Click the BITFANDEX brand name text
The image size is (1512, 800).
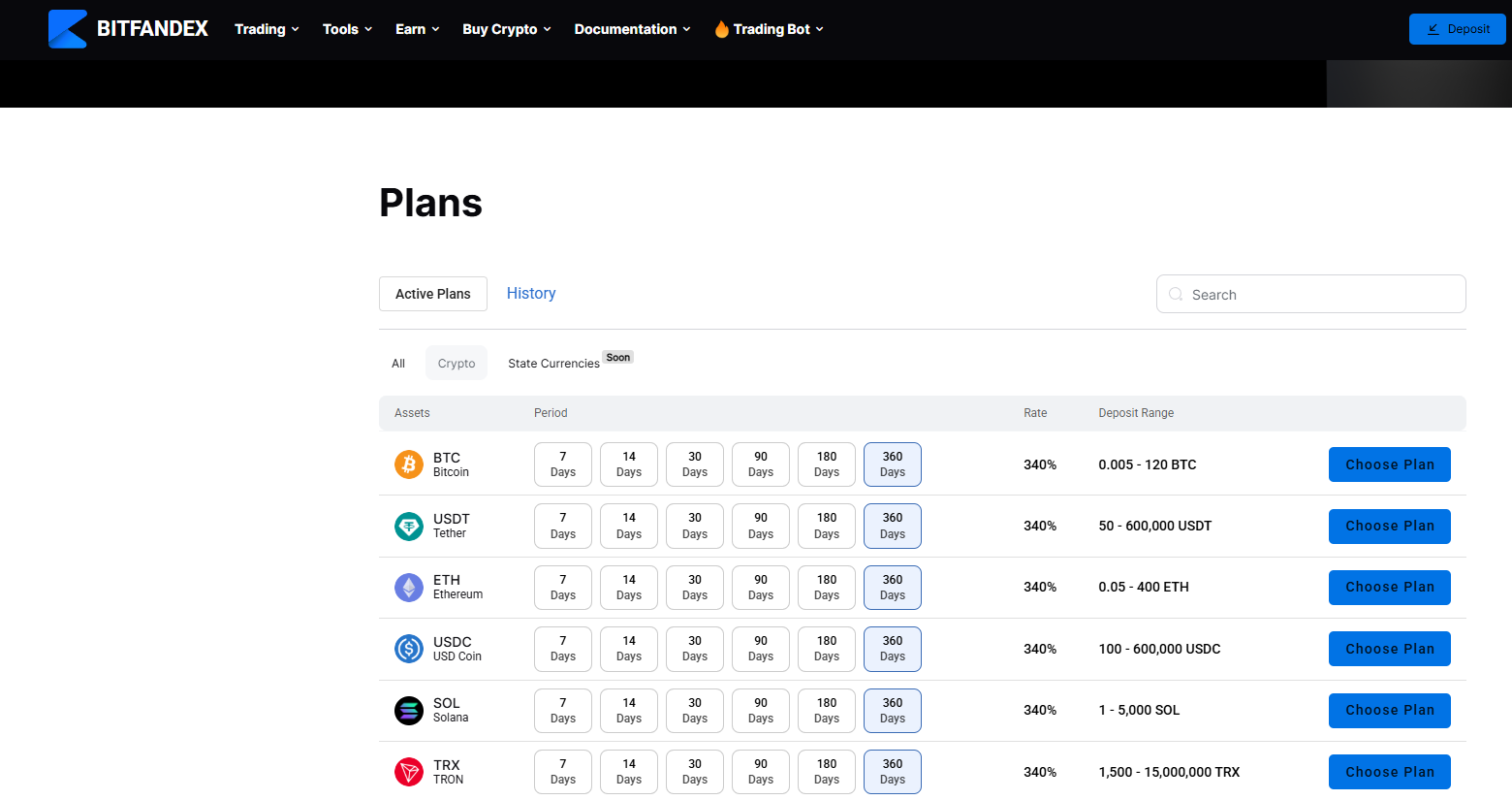point(152,29)
